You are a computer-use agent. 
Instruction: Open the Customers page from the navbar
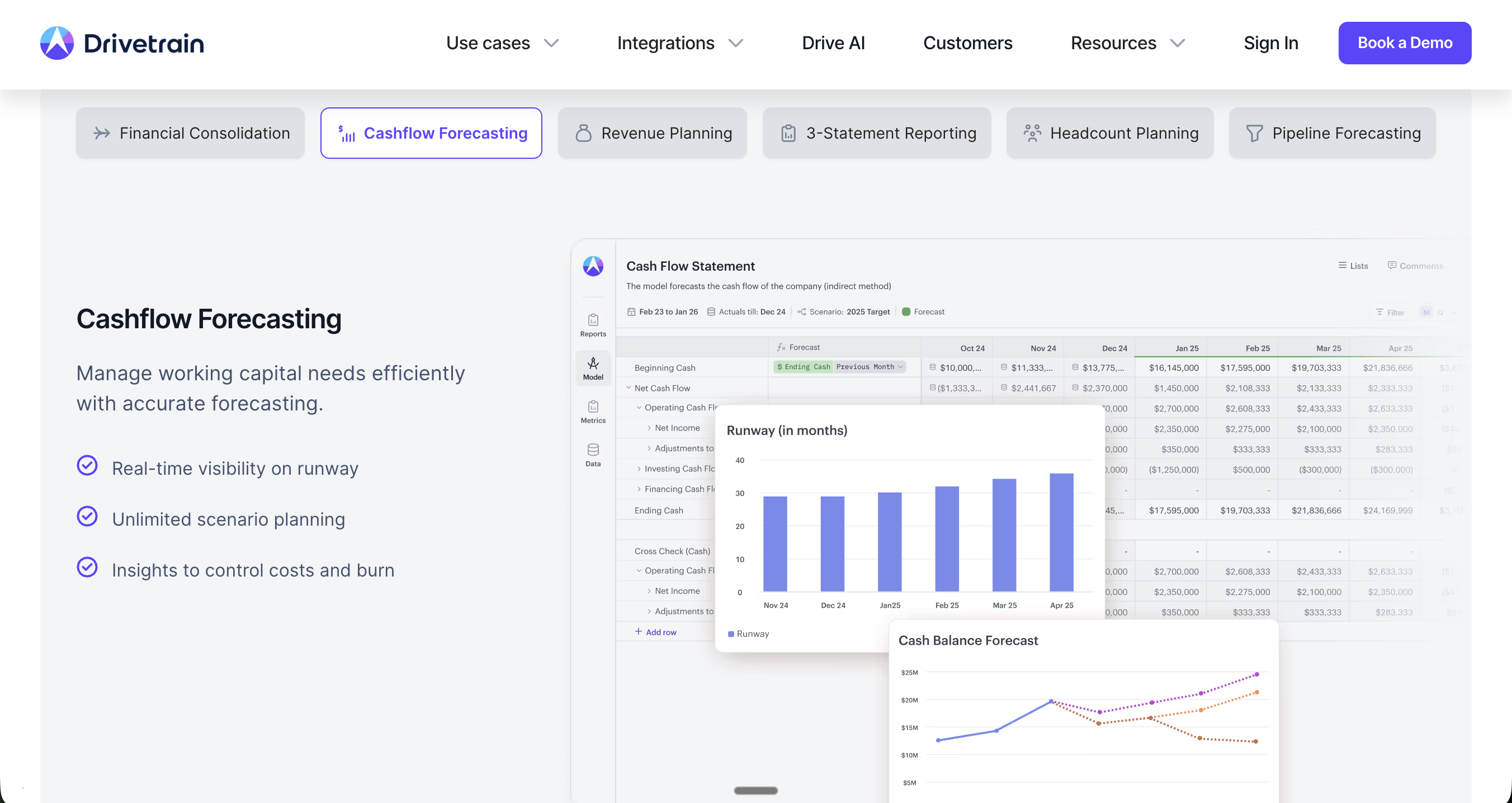coord(967,42)
